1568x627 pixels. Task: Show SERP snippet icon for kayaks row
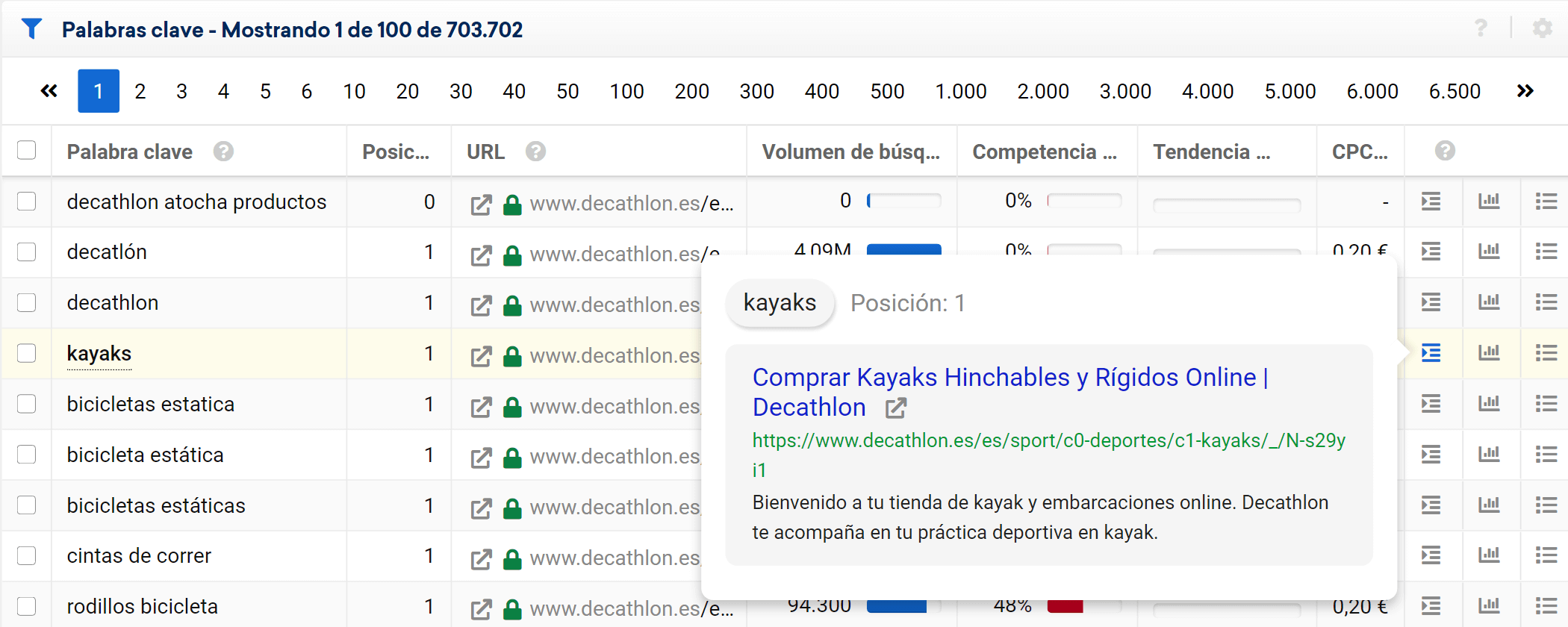[1431, 353]
